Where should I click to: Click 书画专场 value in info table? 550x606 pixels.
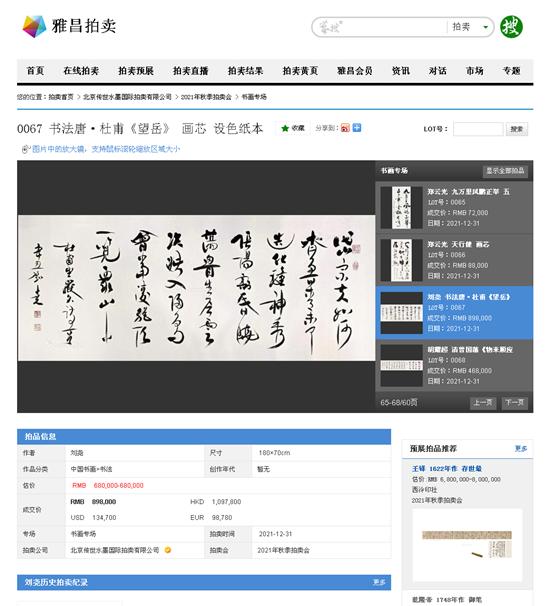click(83, 534)
